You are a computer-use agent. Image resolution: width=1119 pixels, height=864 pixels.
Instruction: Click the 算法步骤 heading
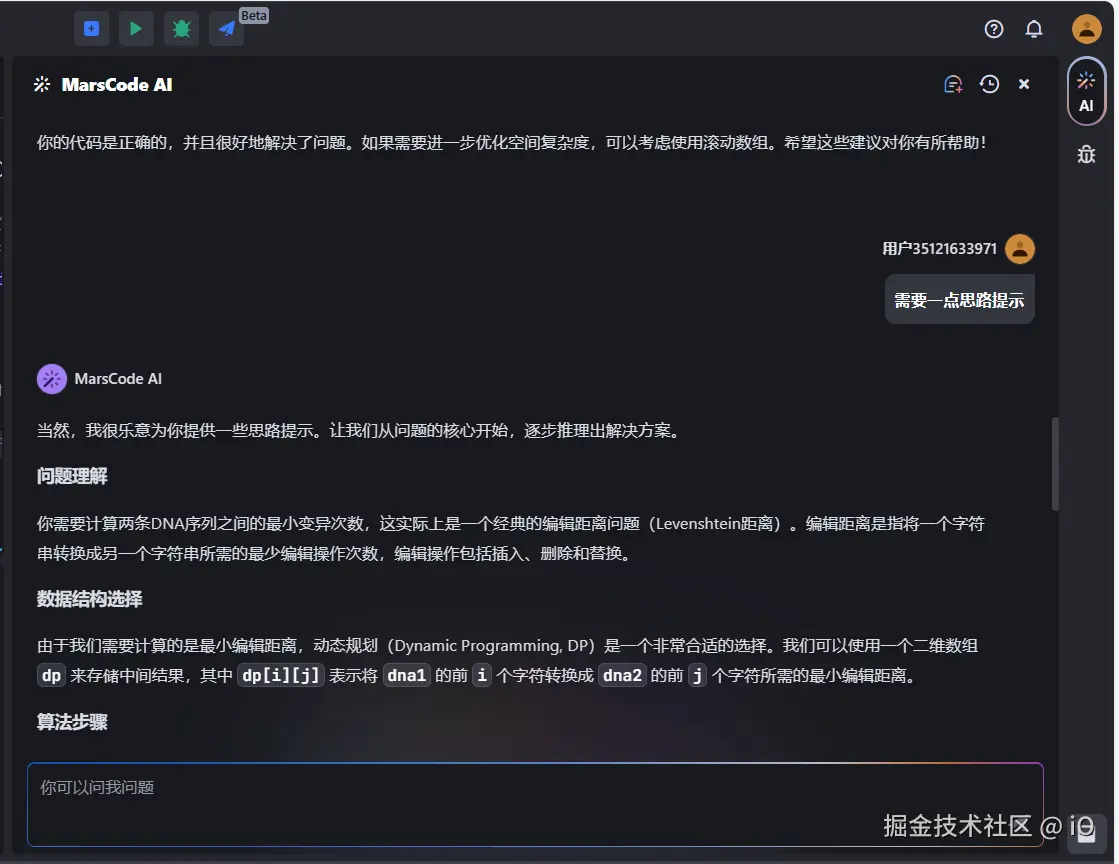click(x=72, y=721)
